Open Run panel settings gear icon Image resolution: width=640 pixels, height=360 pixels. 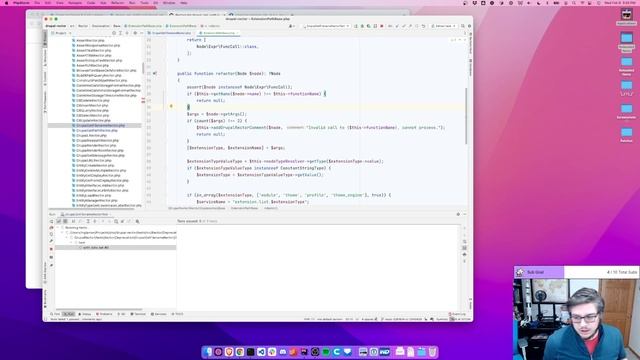(x=458, y=214)
